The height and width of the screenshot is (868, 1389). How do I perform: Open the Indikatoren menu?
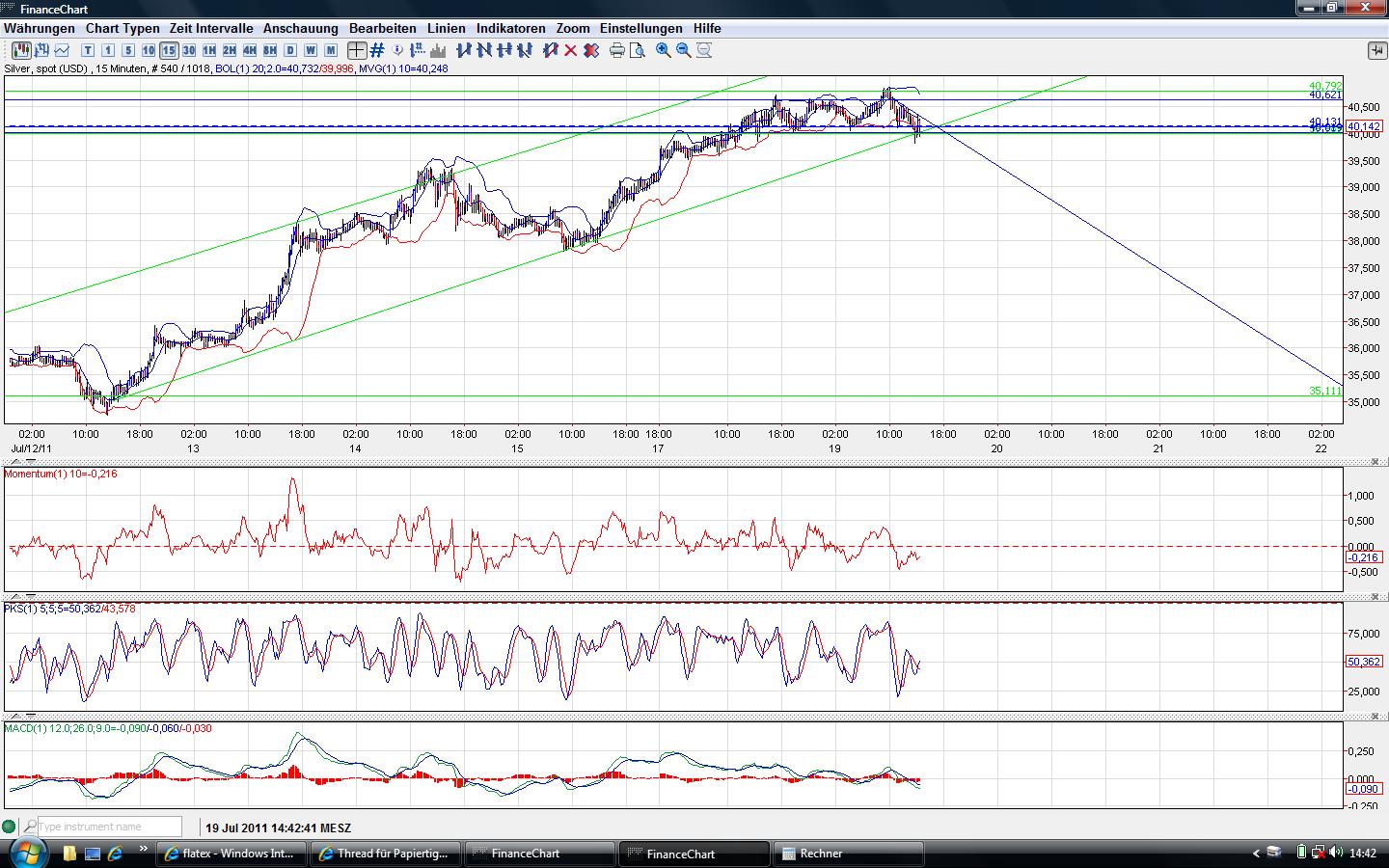(x=510, y=29)
